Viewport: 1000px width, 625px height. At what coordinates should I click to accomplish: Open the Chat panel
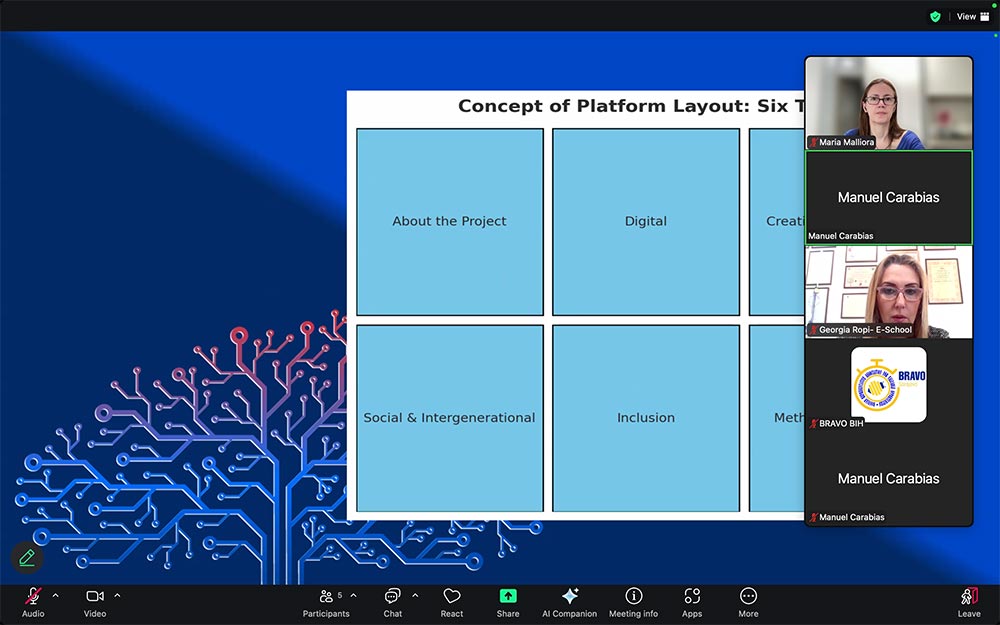[x=393, y=601]
